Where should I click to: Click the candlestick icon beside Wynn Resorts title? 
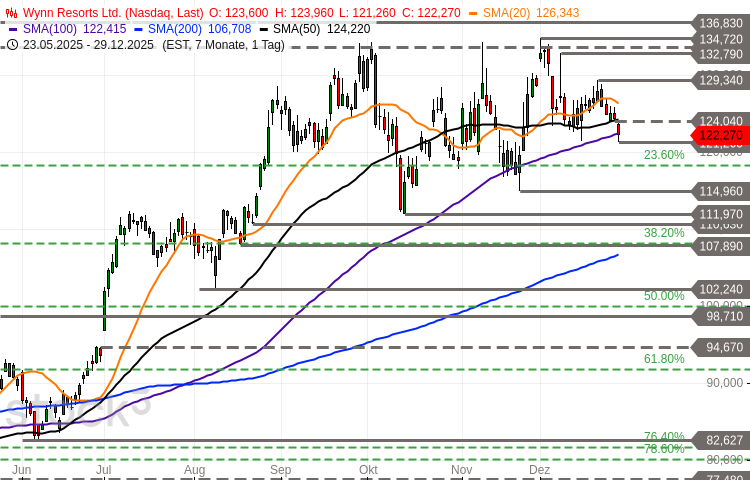11,13
